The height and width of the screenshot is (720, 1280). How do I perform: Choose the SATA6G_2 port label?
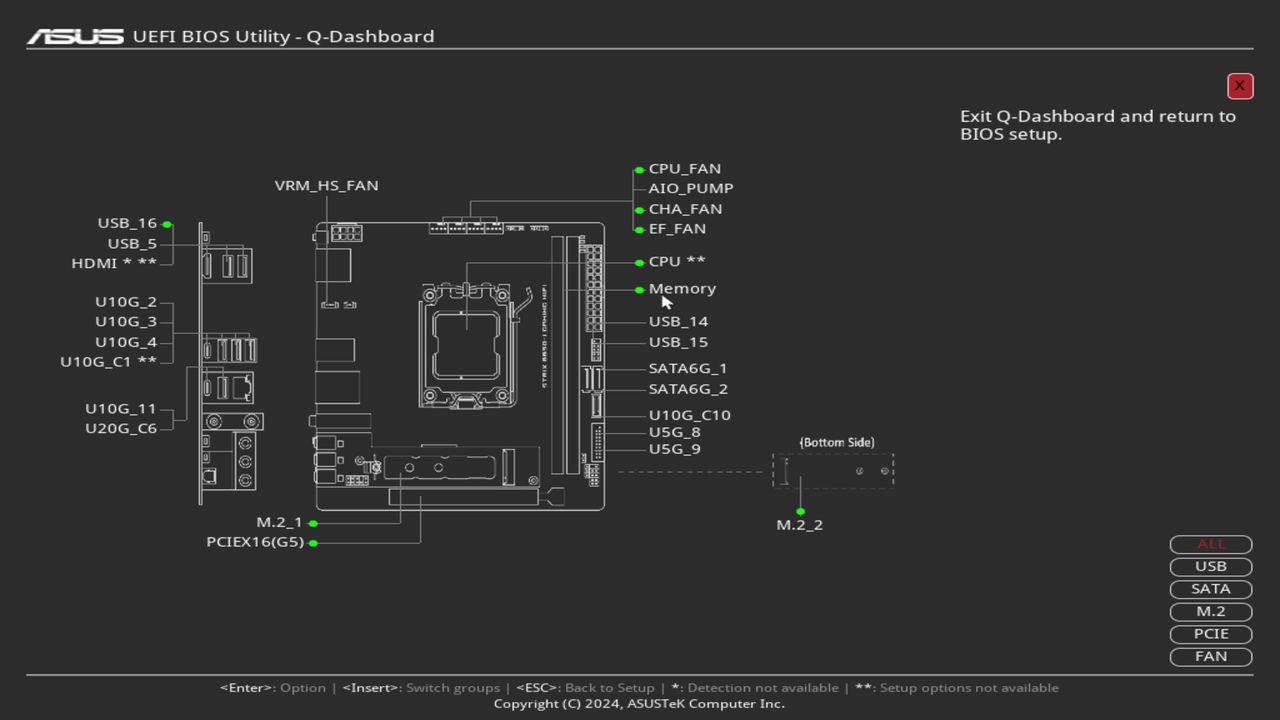[x=688, y=389]
